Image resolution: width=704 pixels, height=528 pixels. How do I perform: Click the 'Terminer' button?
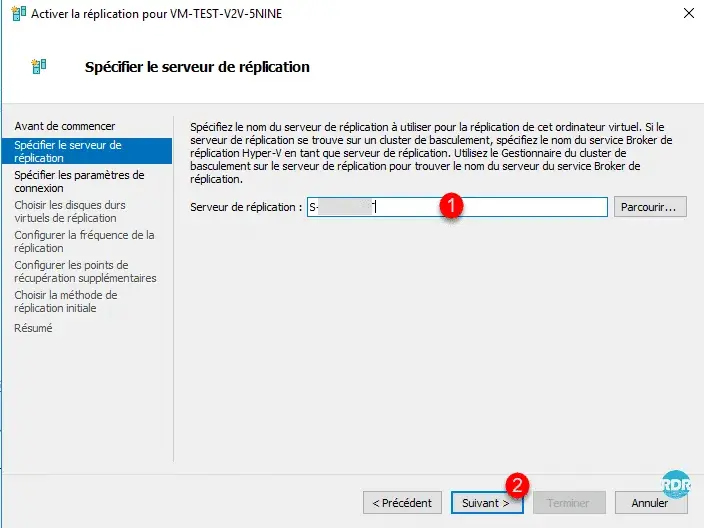[568, 503]
